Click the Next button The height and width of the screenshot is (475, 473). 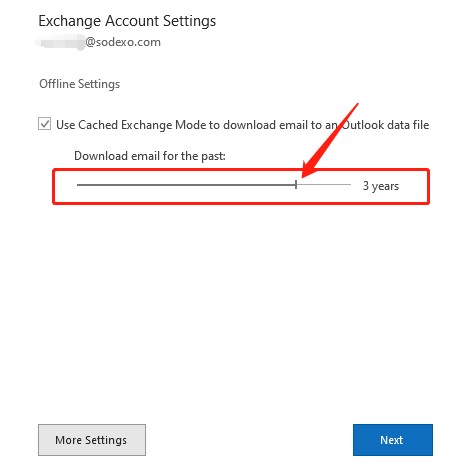tap(393, 440)
